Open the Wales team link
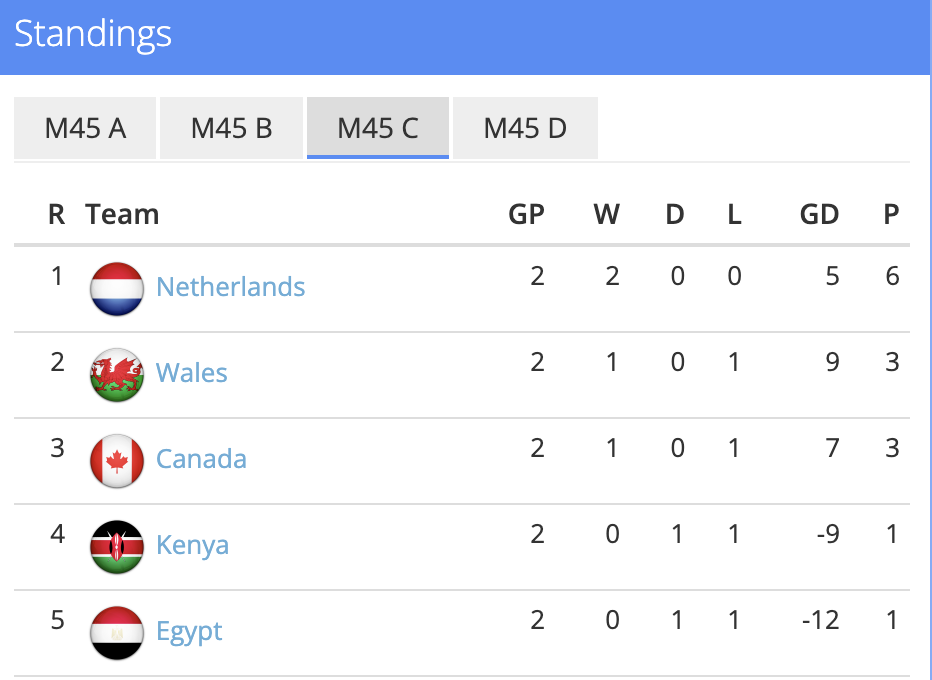This screenshot has height=680, width=932. tap(191, 373)
